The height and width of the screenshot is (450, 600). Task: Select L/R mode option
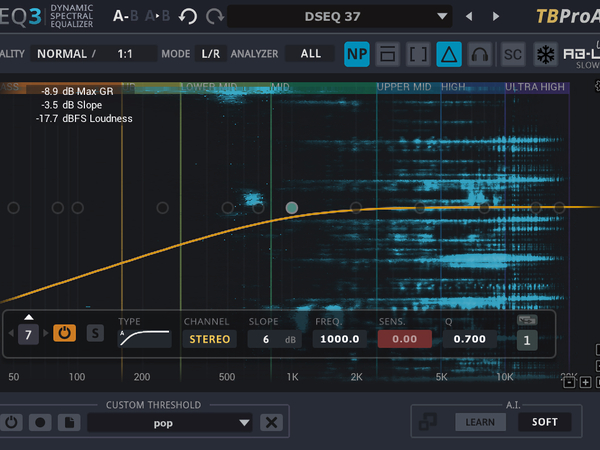(x=211, y=54)
